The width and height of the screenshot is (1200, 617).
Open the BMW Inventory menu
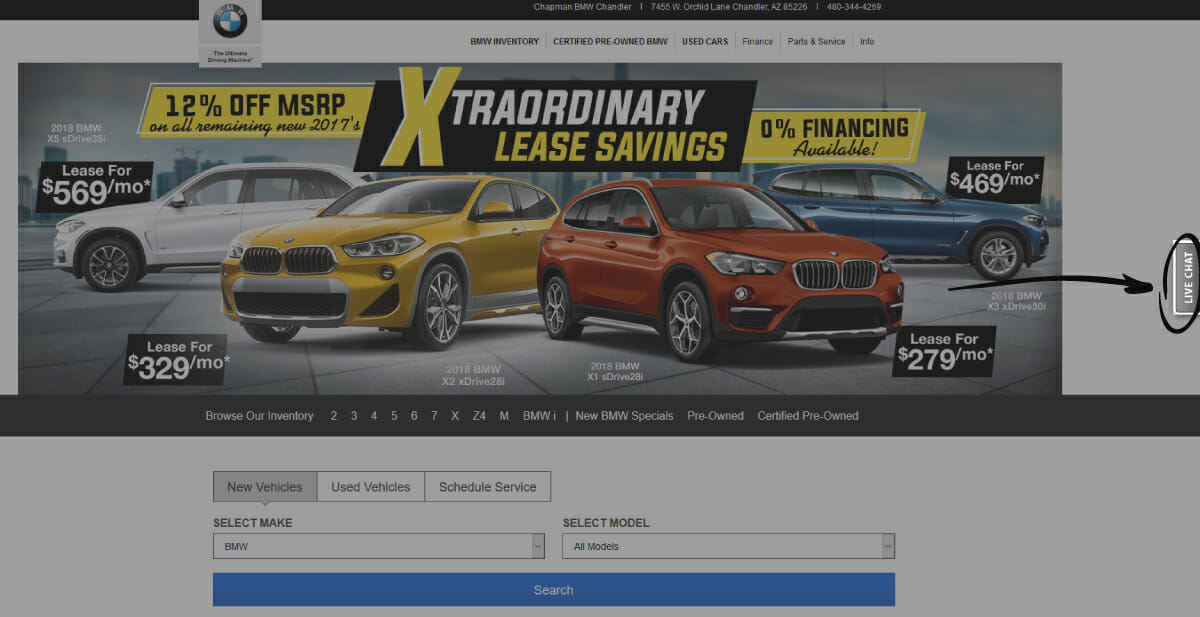[505, 42]
